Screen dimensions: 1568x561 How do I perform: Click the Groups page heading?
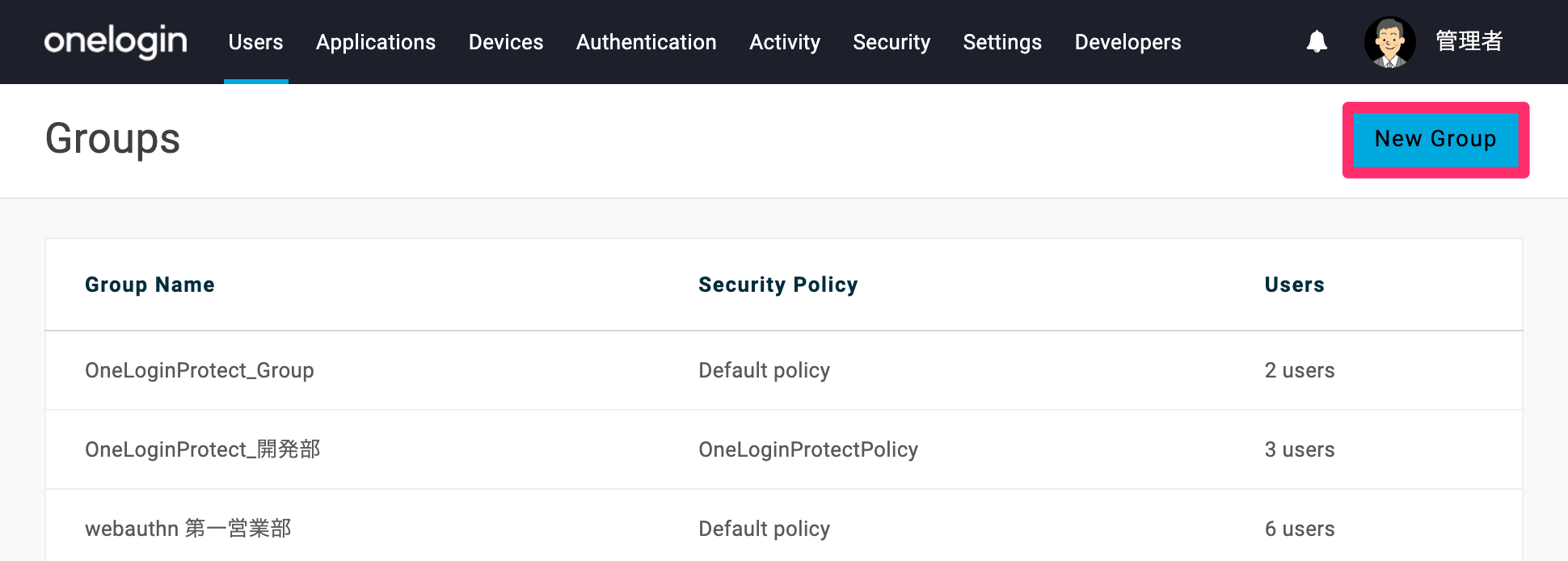click(x=113, y=139)
